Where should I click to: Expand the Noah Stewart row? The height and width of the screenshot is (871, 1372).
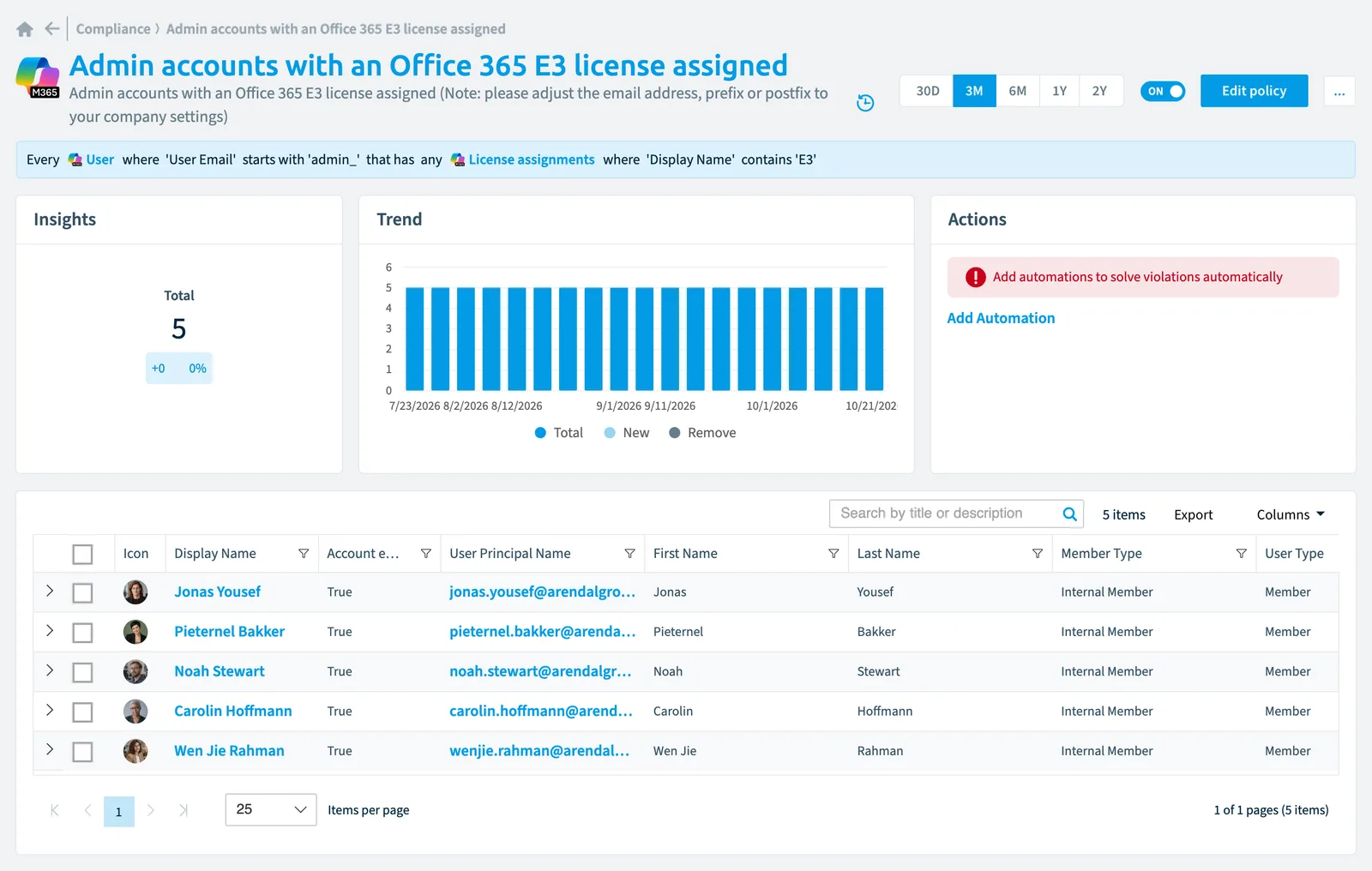(x=50, y=670)
